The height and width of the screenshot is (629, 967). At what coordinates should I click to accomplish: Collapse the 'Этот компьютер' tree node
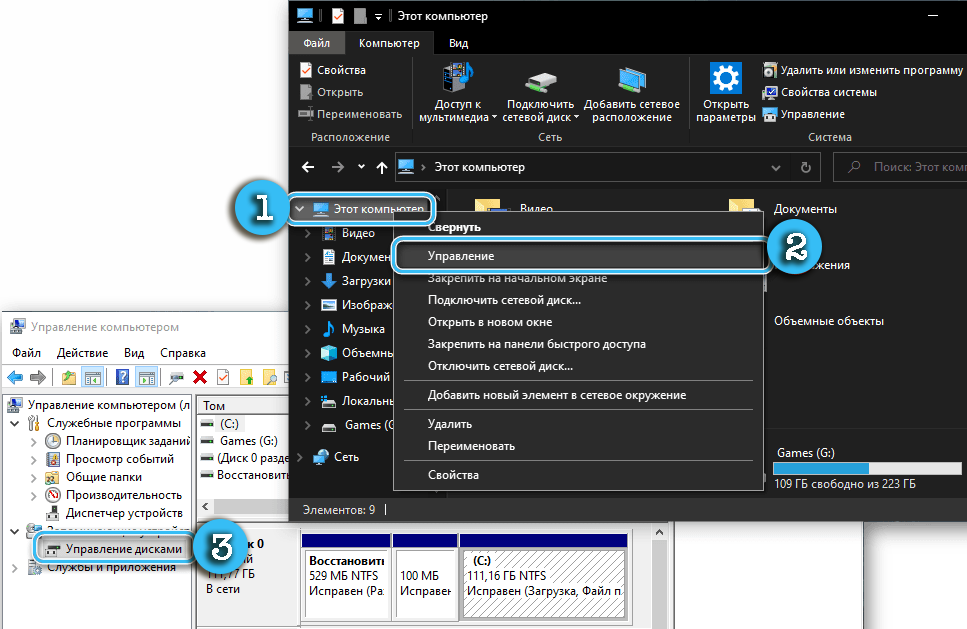pyautogui.click(x=299, y=209)
